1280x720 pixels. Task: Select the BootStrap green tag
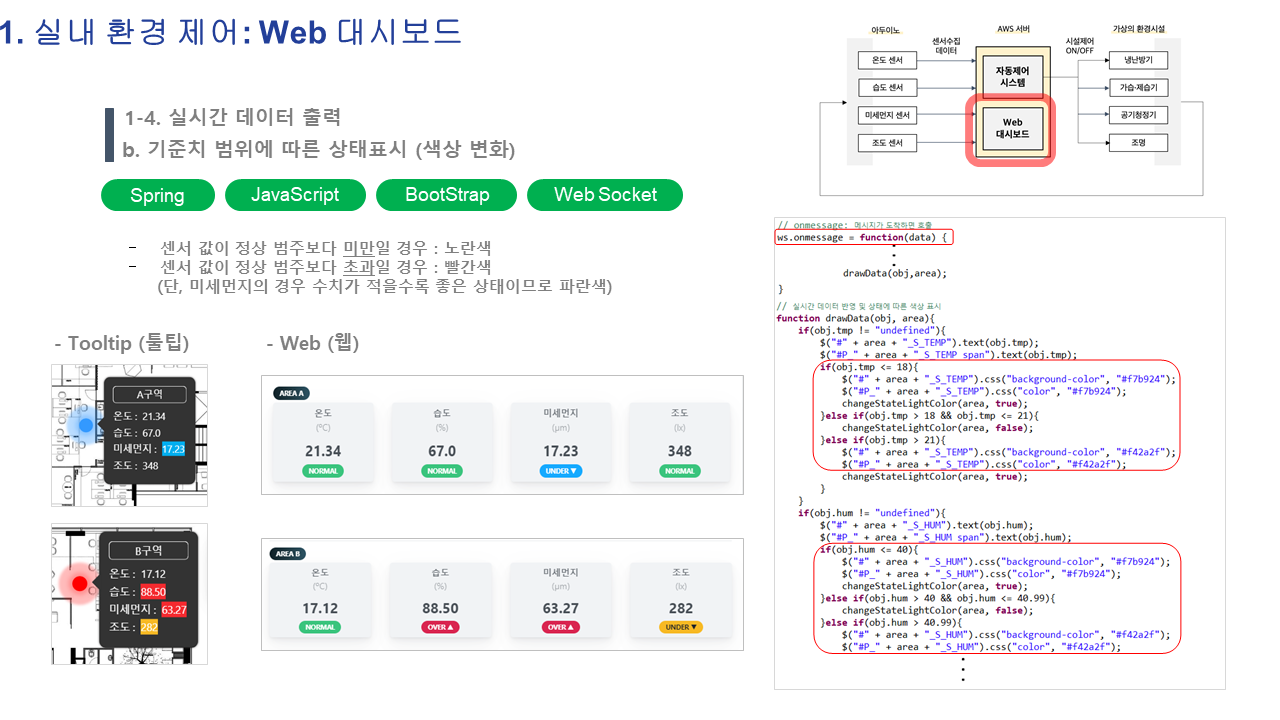click(447, 195)
